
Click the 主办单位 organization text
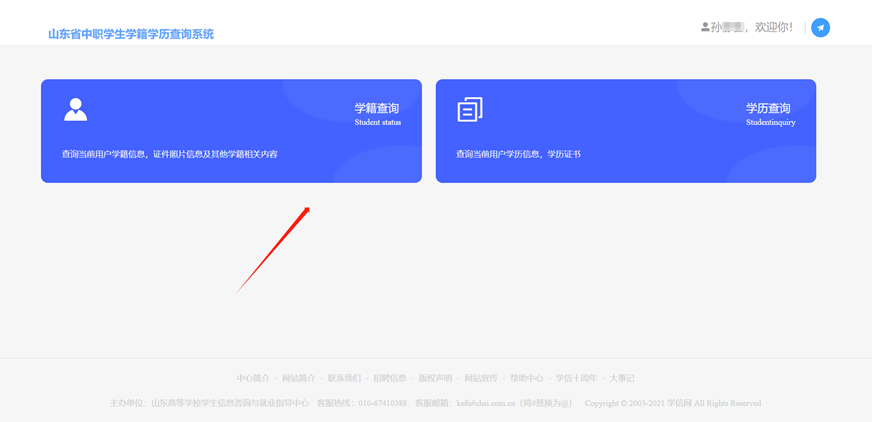pyautogui.click(x=209, y=403)
